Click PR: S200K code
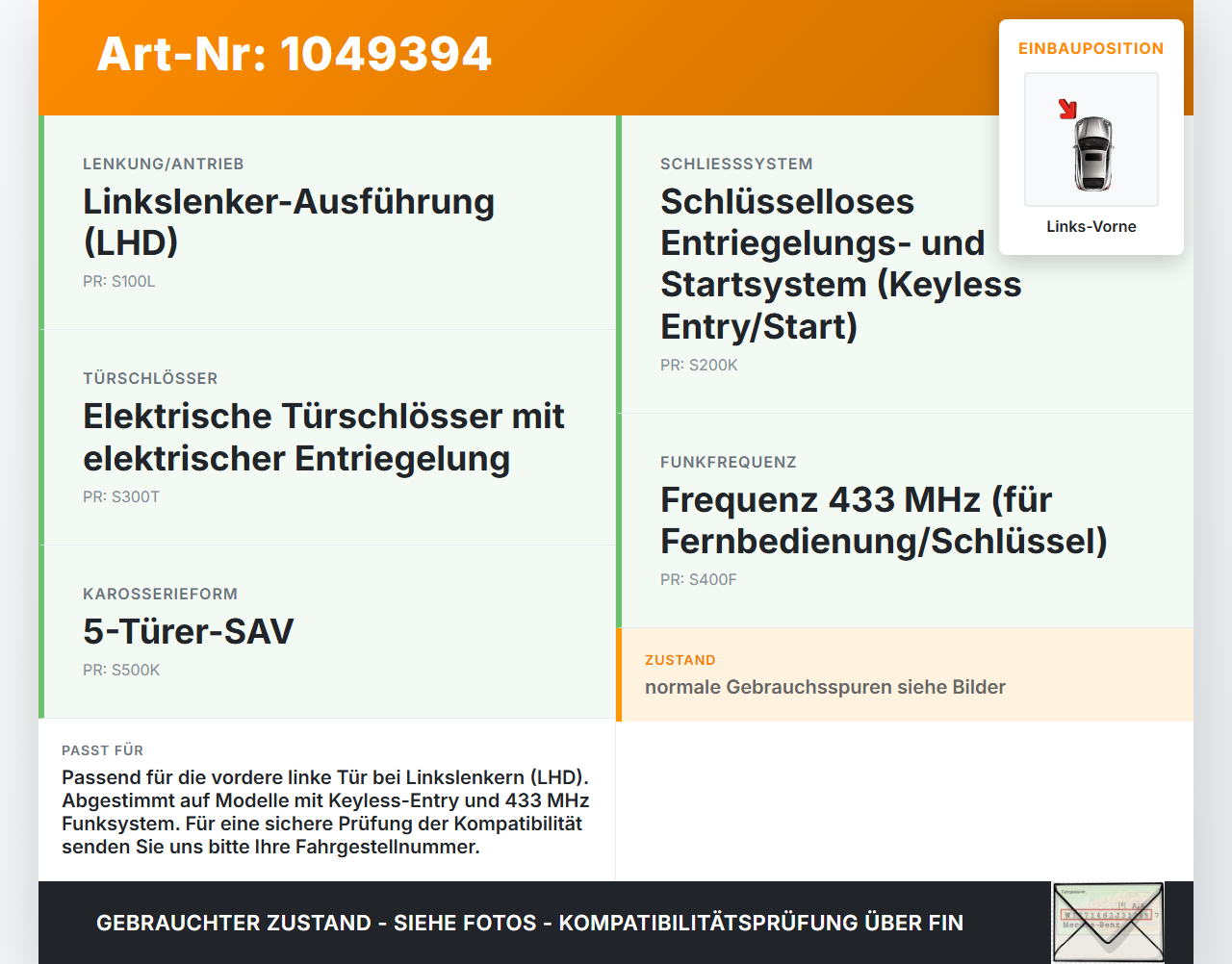 coord(699,365)
